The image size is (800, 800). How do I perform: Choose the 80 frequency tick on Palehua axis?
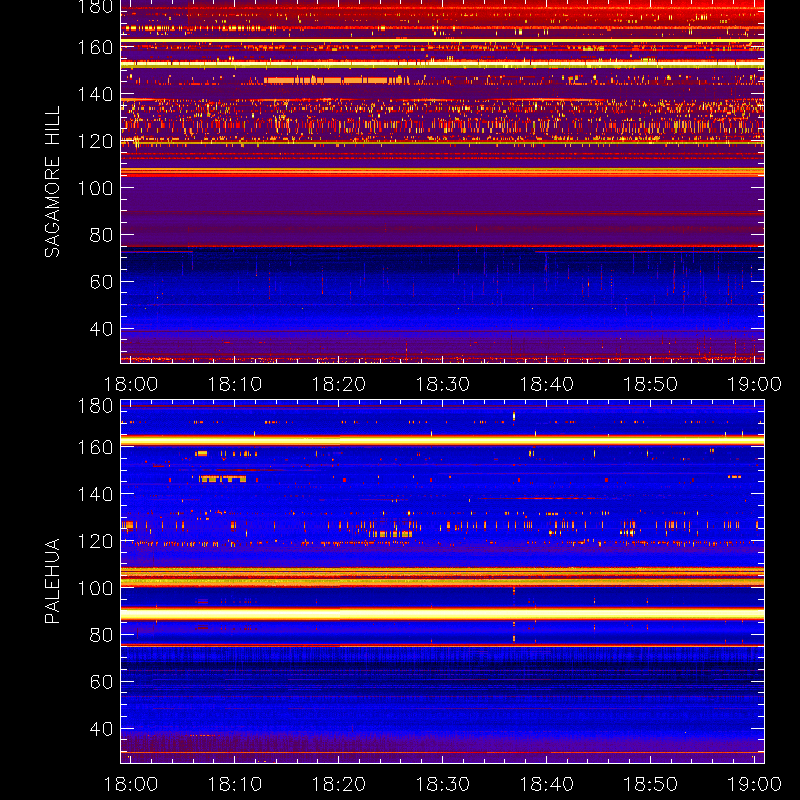[x=101, y=635]
